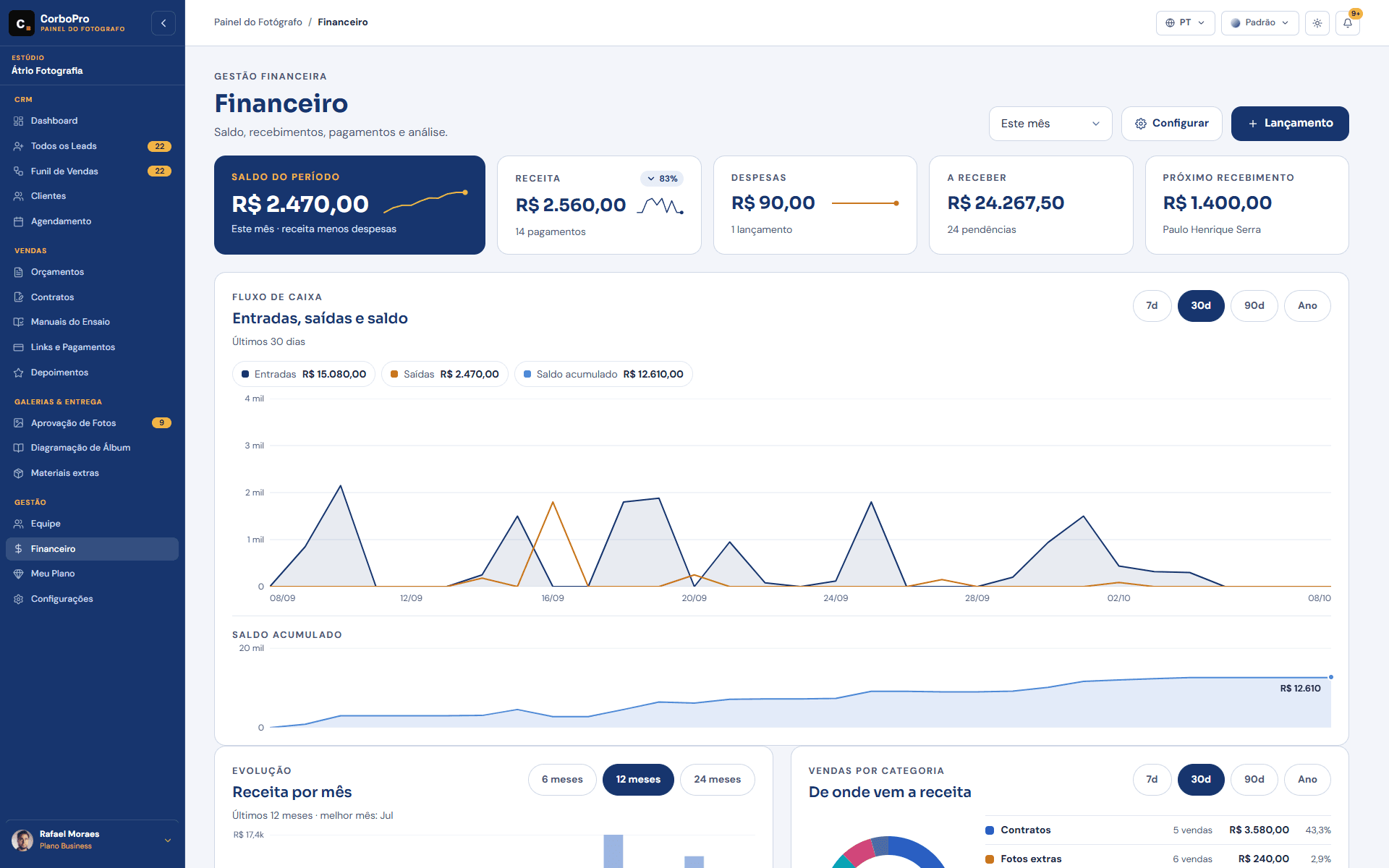Open Links e Pagamentos
This screenshot has width=1389, height=868.
pos(92,347)
